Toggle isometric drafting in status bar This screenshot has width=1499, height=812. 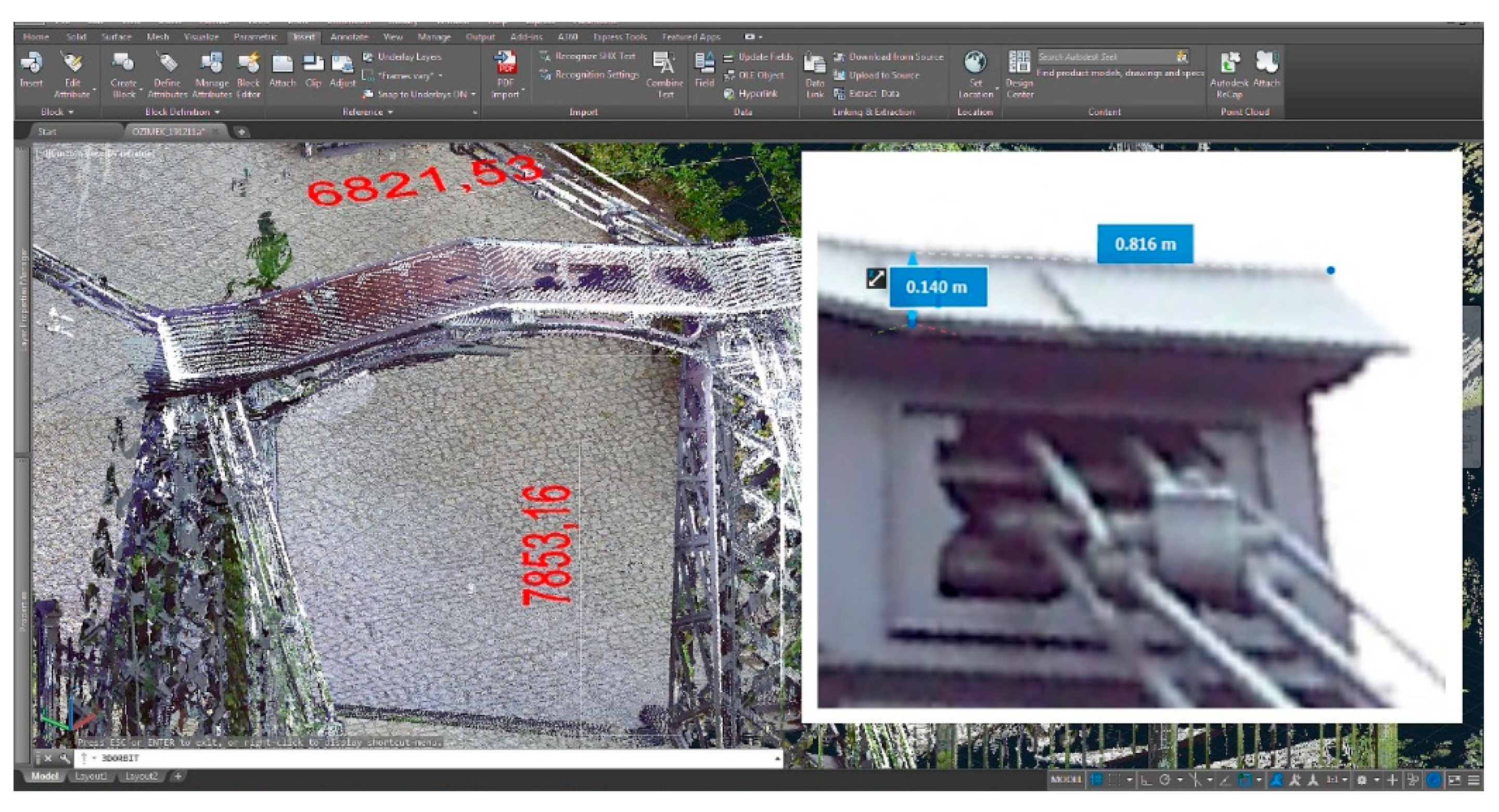point(1195,780)
